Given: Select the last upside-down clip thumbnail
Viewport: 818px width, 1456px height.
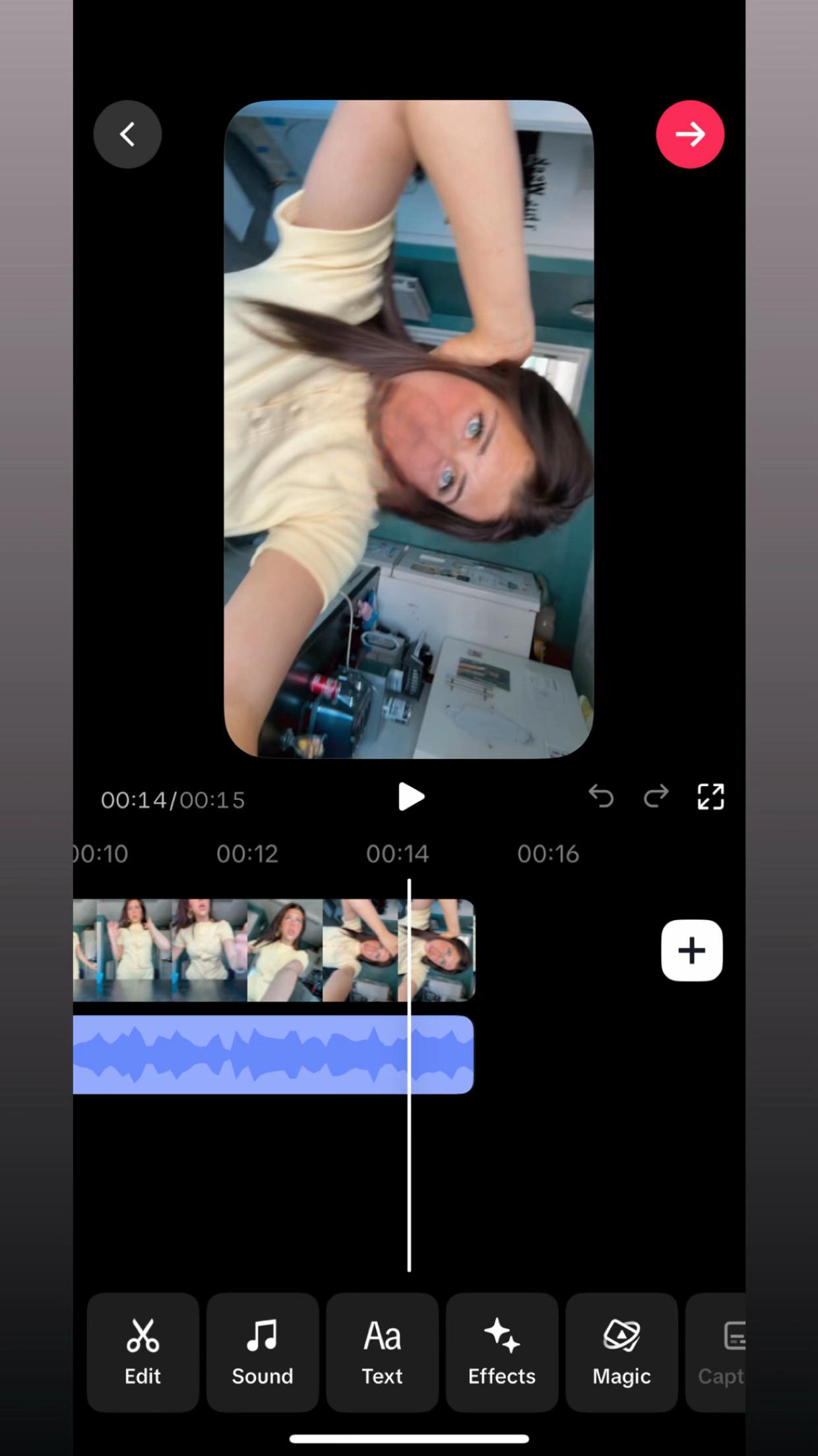Looking at the screenshot, I should click(x=437, y=950).
